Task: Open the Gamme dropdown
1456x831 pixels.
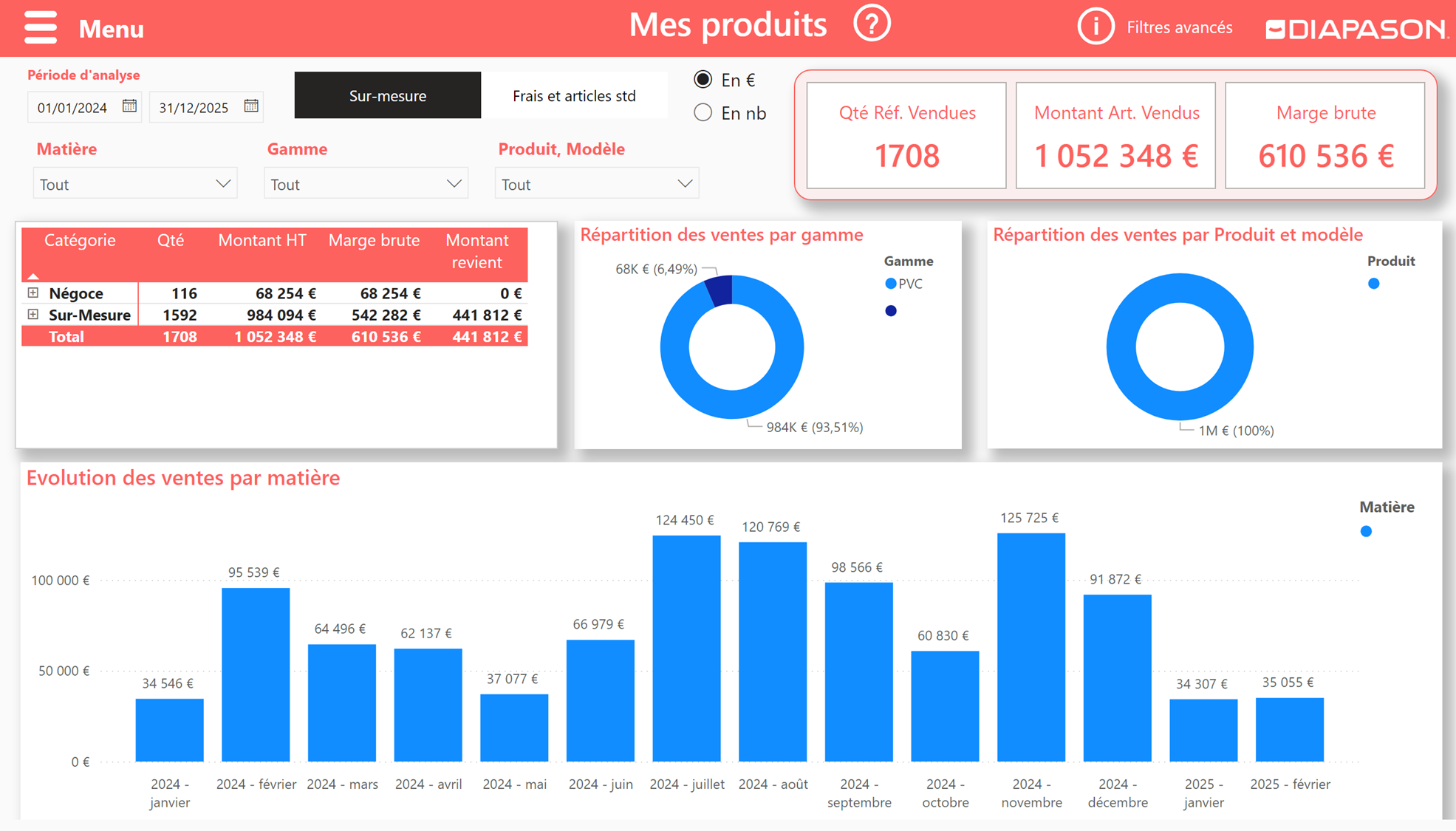Action: [366, 184]
